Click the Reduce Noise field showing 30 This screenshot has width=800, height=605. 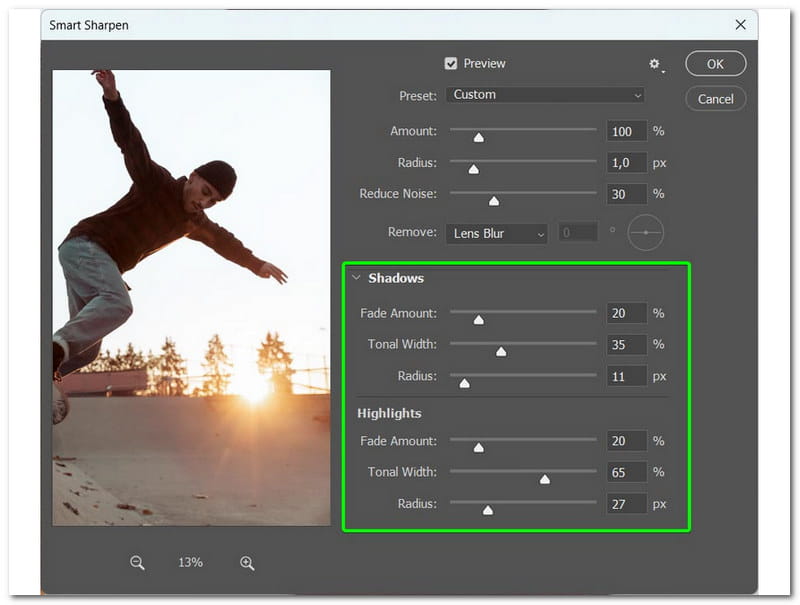627,194
